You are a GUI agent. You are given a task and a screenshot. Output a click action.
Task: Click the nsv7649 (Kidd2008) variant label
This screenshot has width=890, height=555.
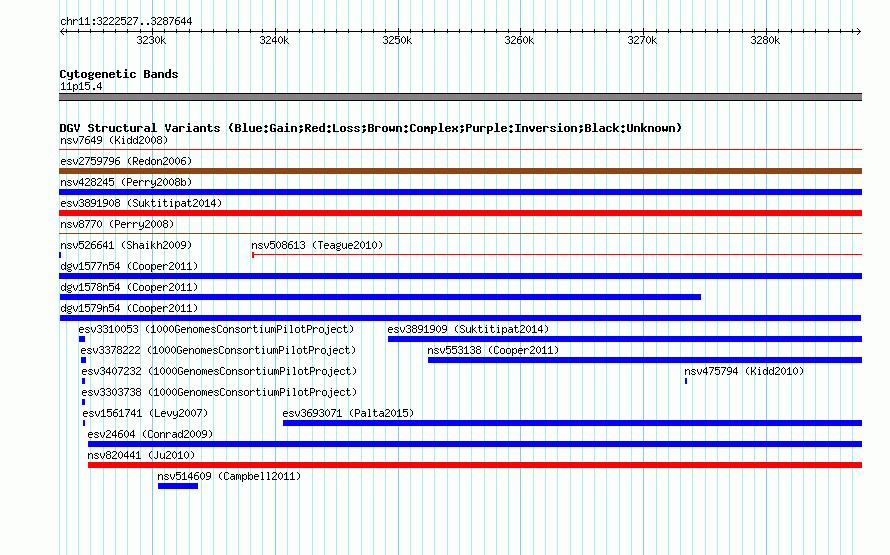coord(114,140)
